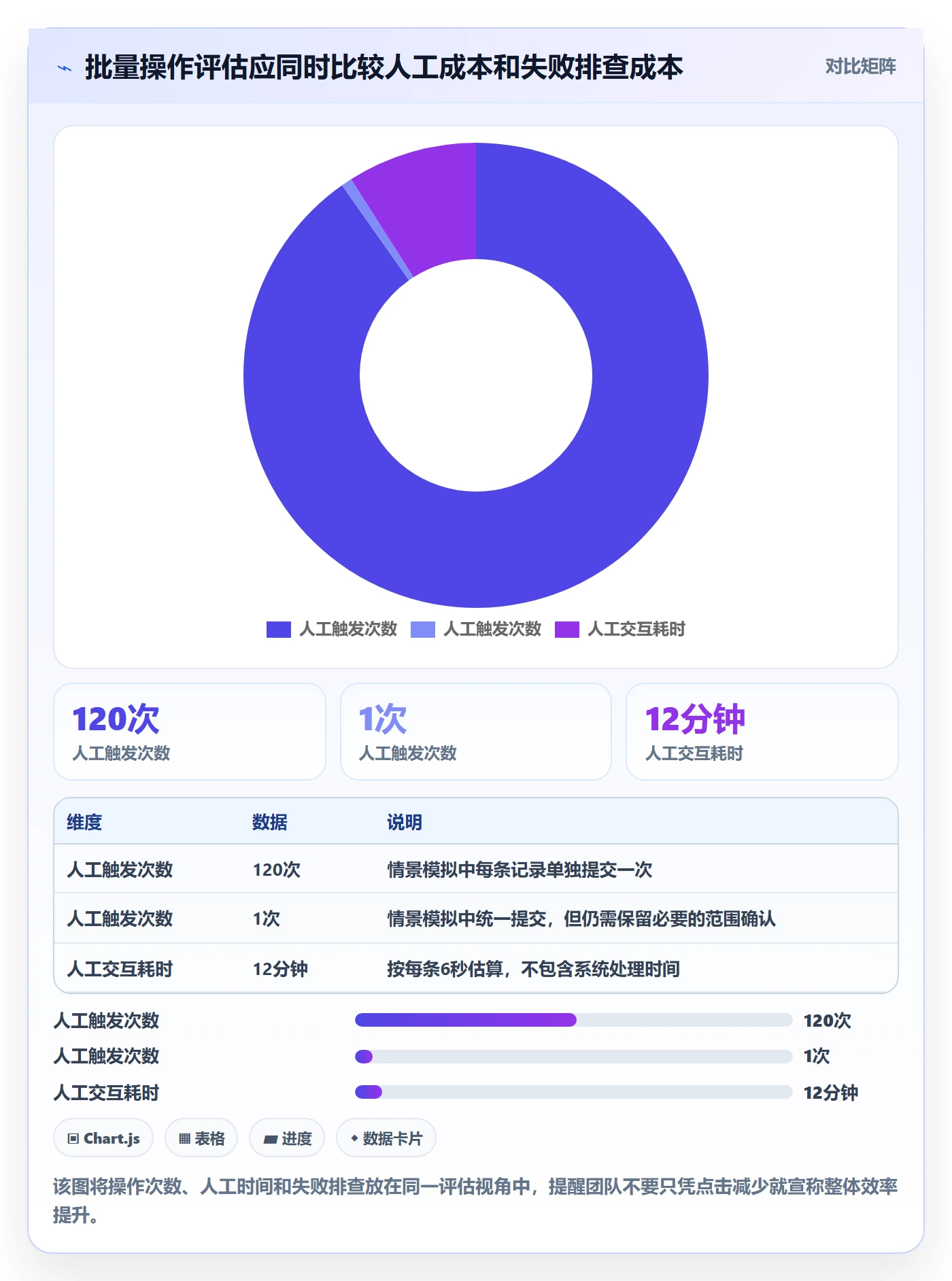
Task: Select the 数据卡片 chip label
Action: 392,1138
